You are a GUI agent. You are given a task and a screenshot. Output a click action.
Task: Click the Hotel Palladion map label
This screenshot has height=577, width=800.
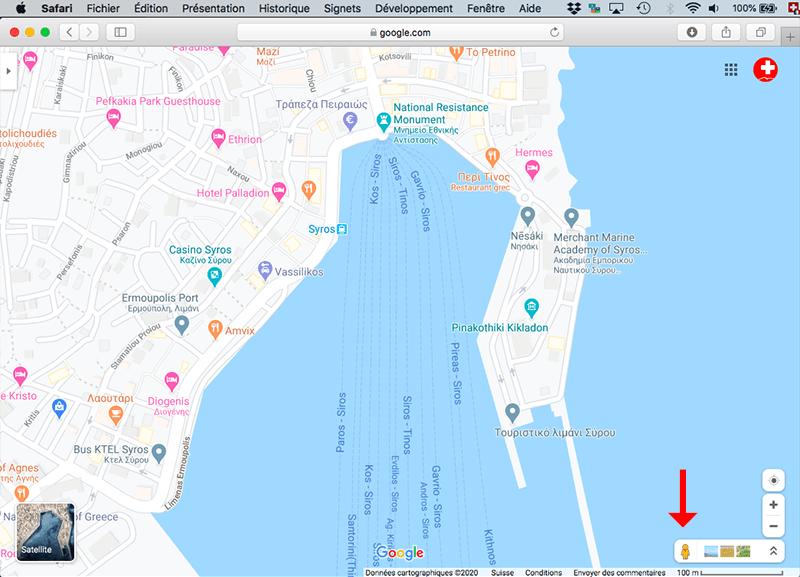[233, 193]
